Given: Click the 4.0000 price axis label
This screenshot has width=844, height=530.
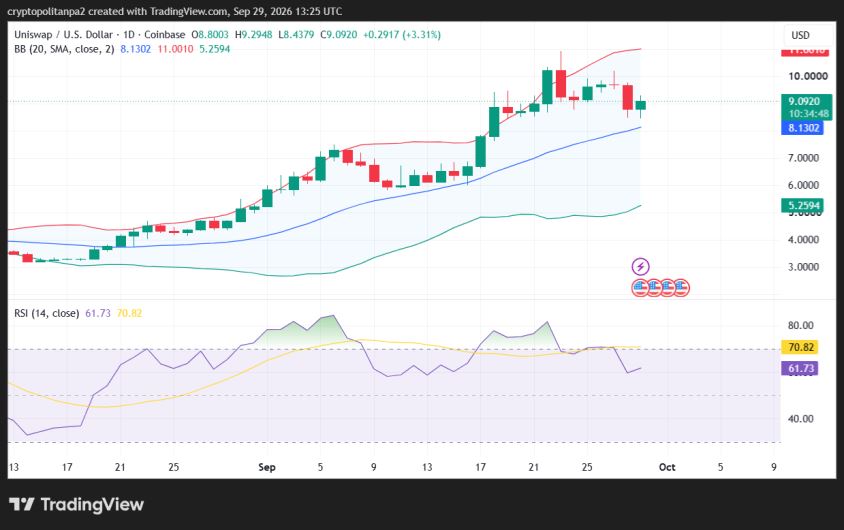Looking at the screenshot, I should pyautogui.click(x=803, y=240).
